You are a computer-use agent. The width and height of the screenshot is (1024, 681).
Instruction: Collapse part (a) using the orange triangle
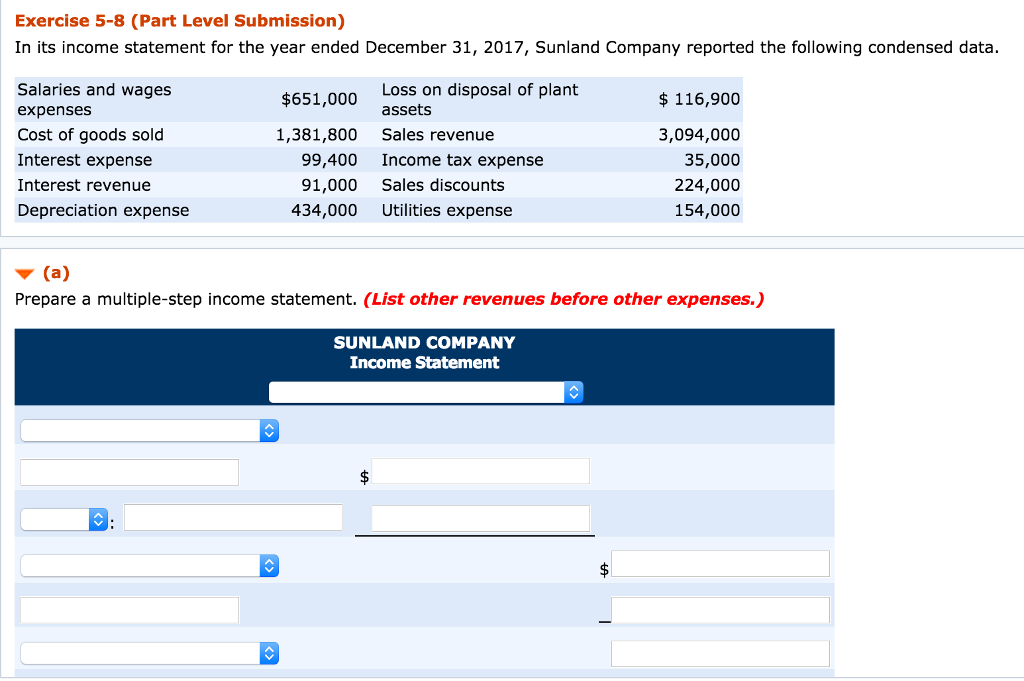coord(24,272)
